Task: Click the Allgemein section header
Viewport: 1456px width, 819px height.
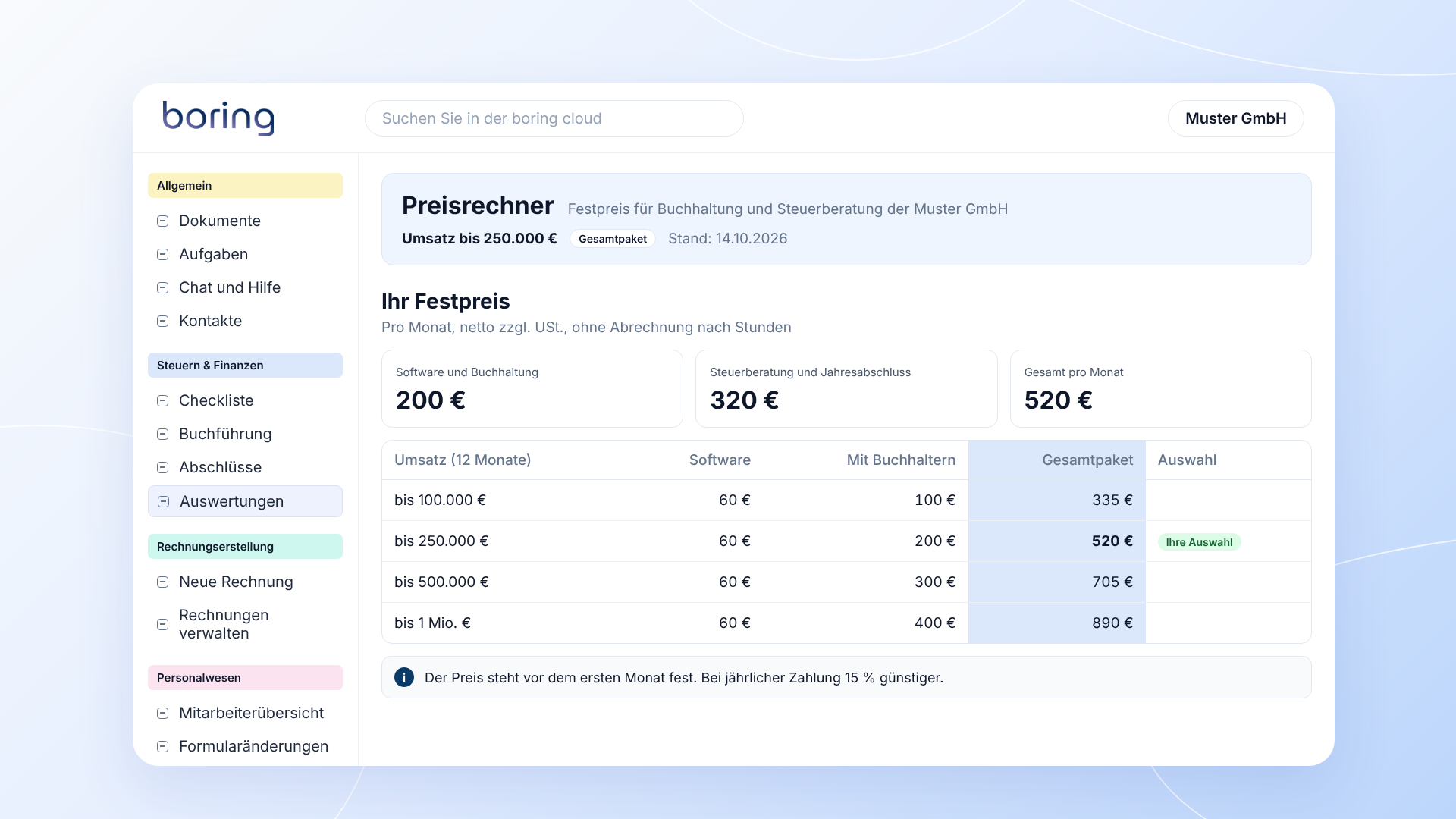Action: click(x=245, y=186)
